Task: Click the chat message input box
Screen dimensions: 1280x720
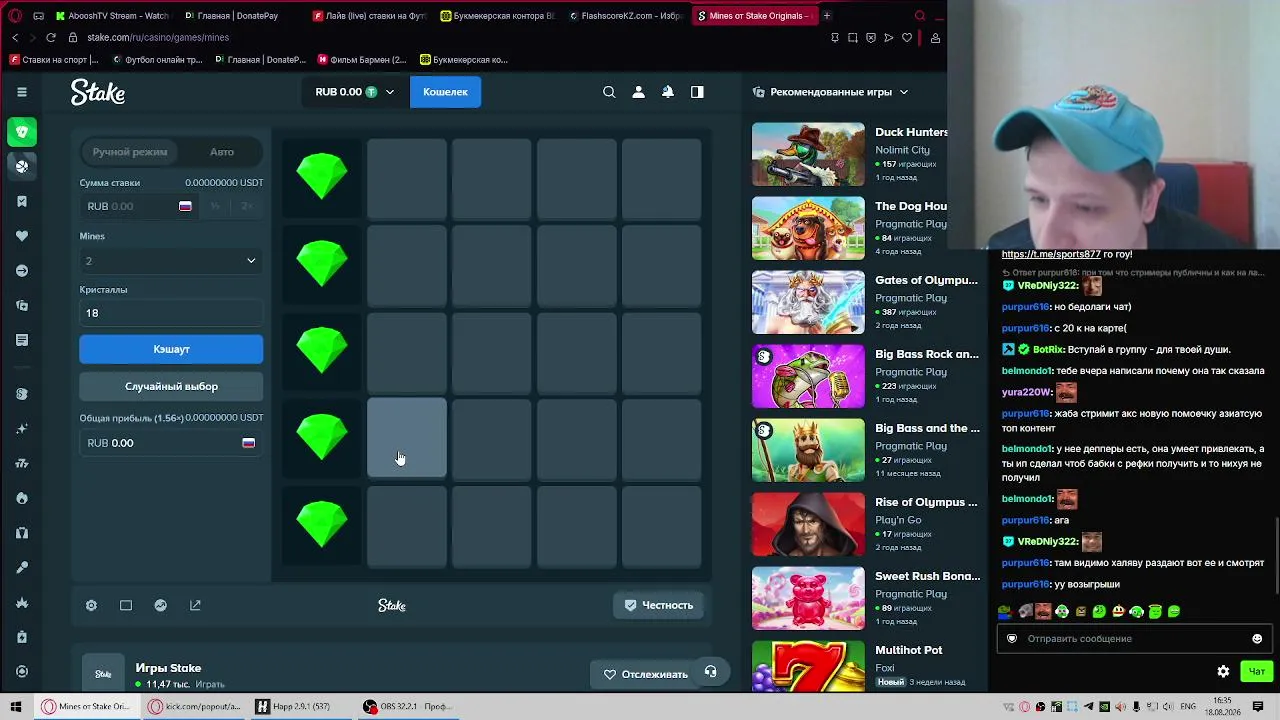Action: tap(1133, 638)
